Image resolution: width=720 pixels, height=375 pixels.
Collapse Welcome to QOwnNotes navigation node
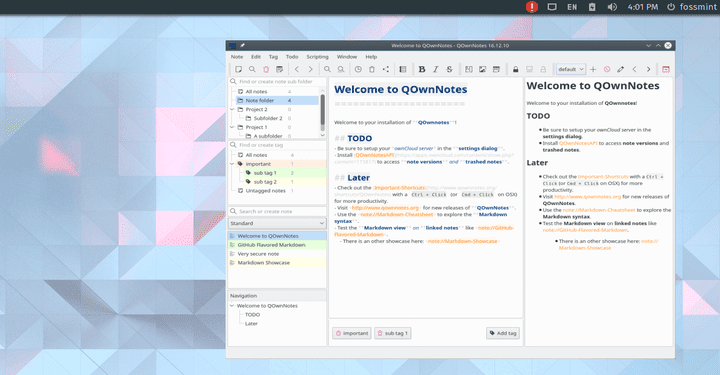click(232, 306)
